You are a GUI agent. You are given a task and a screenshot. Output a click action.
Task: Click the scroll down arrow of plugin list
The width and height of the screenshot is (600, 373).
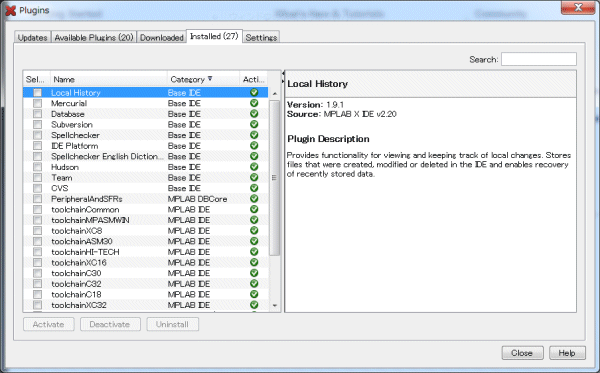(275, 305)
